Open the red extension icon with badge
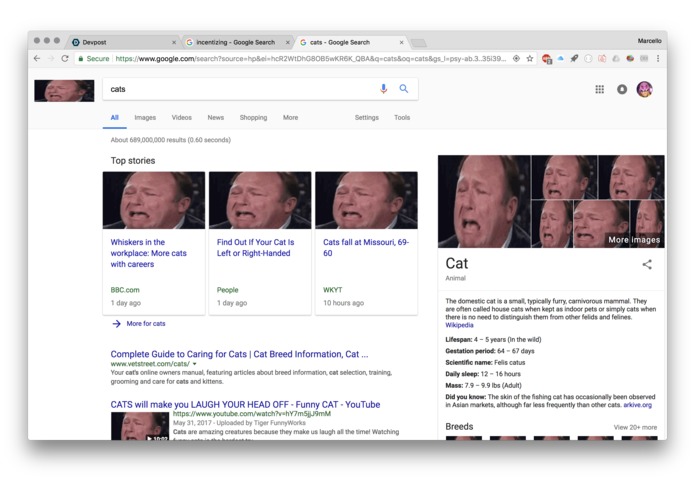Screen dimensions: 695x494 547,59
